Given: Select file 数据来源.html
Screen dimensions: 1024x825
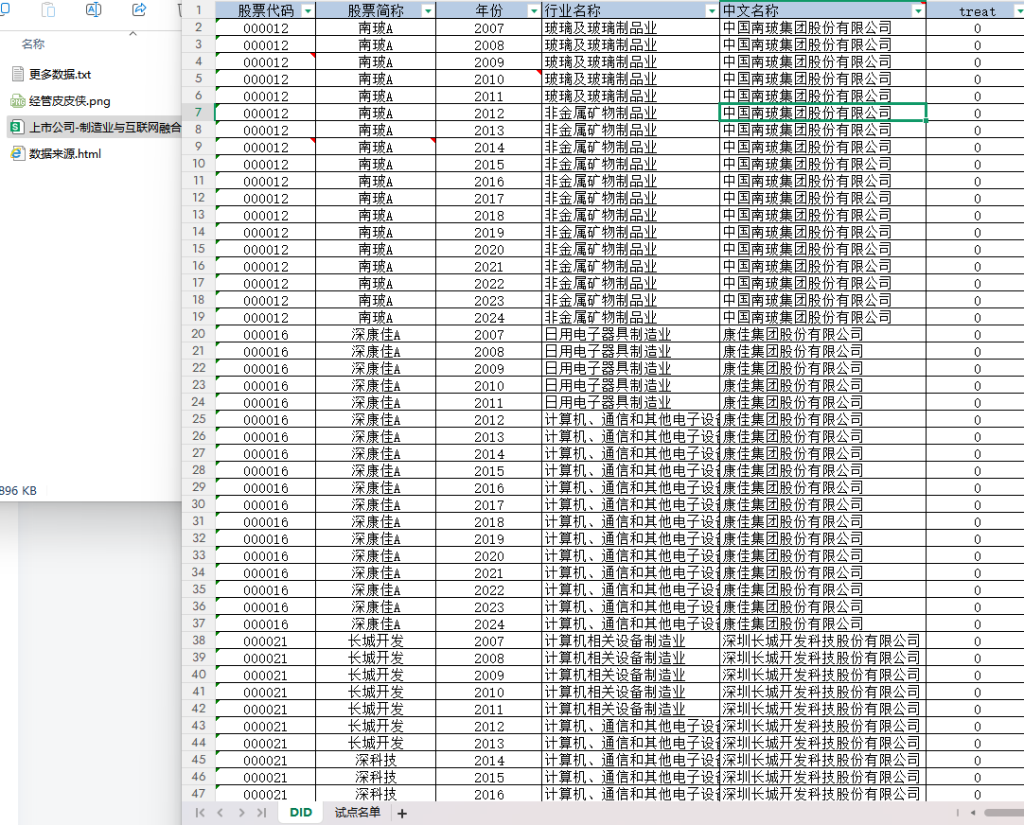Looking at the screenshot, I should pos(65,154).
